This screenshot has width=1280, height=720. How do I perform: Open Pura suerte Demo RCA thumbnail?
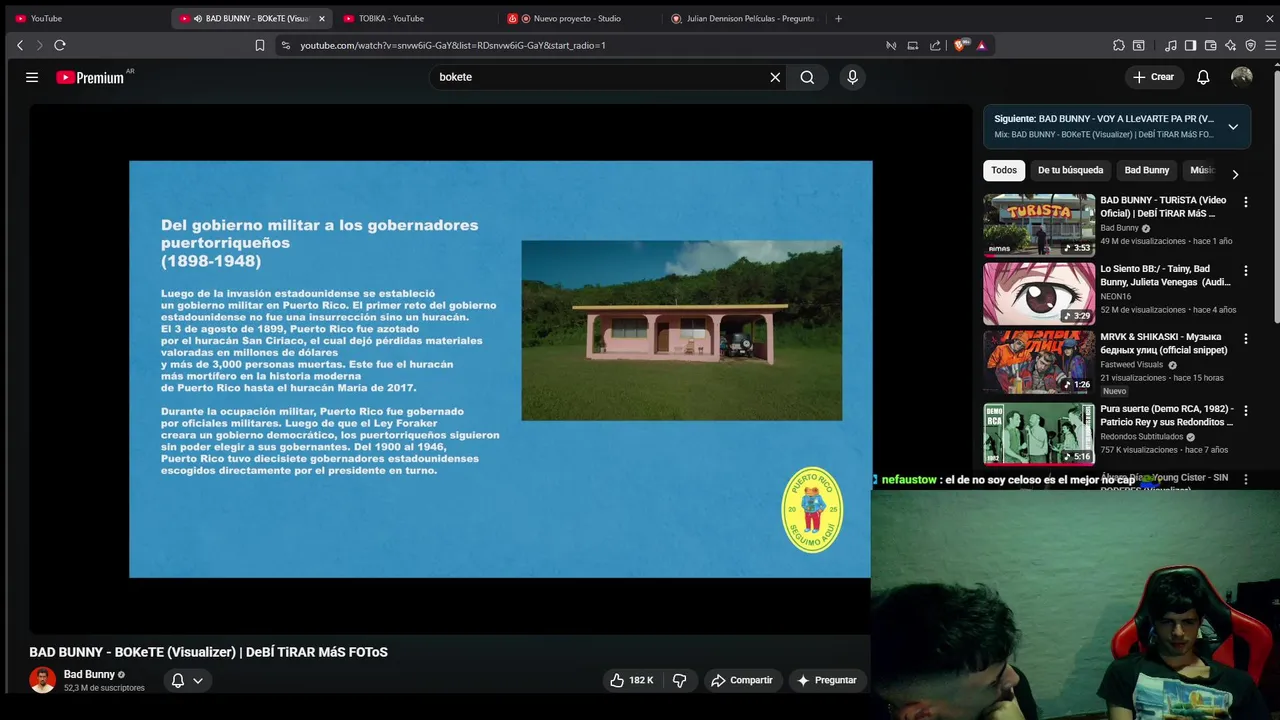(1039, 433)
